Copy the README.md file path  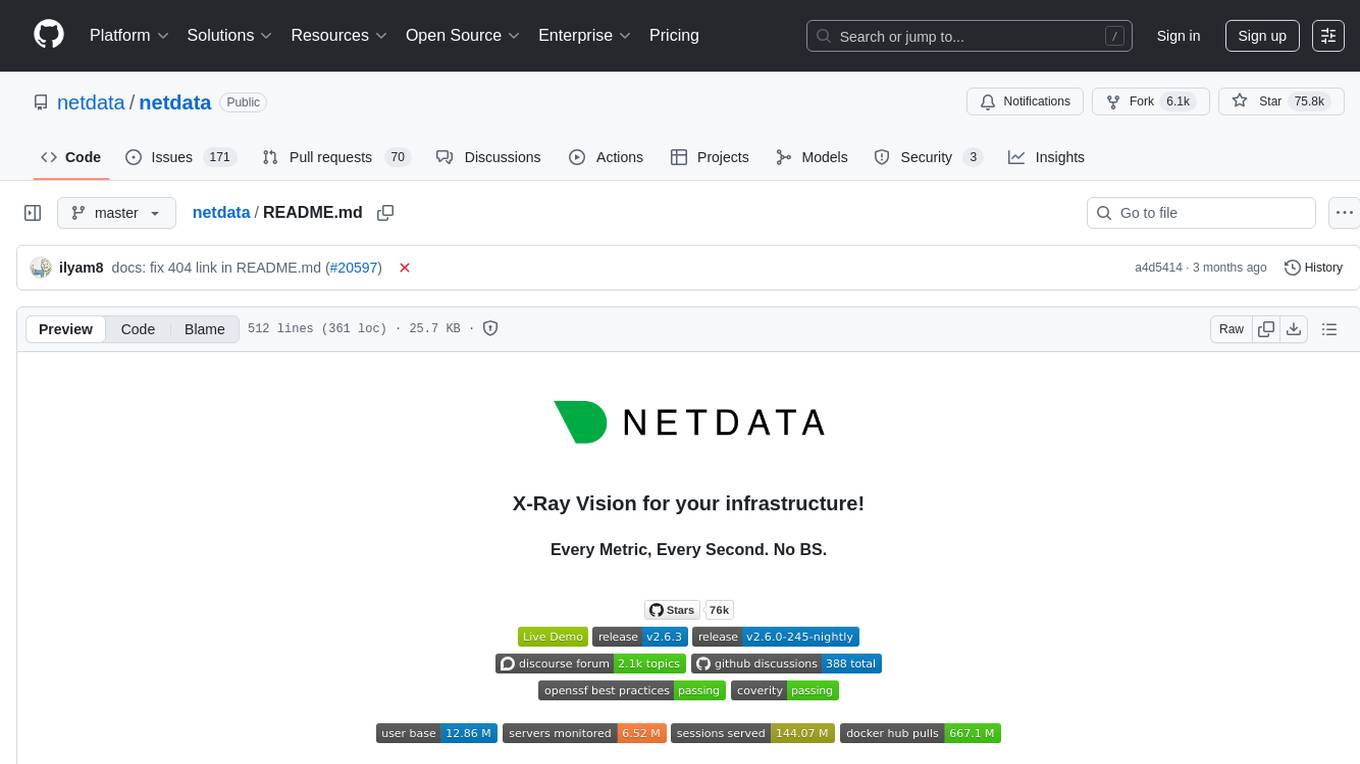[385, 213]
